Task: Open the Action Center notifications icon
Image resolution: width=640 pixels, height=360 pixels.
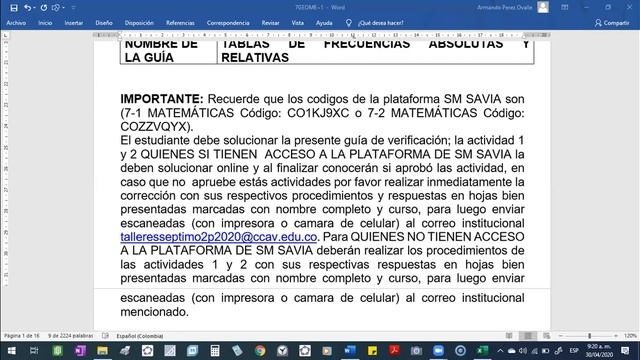Action: pos(625,351)
